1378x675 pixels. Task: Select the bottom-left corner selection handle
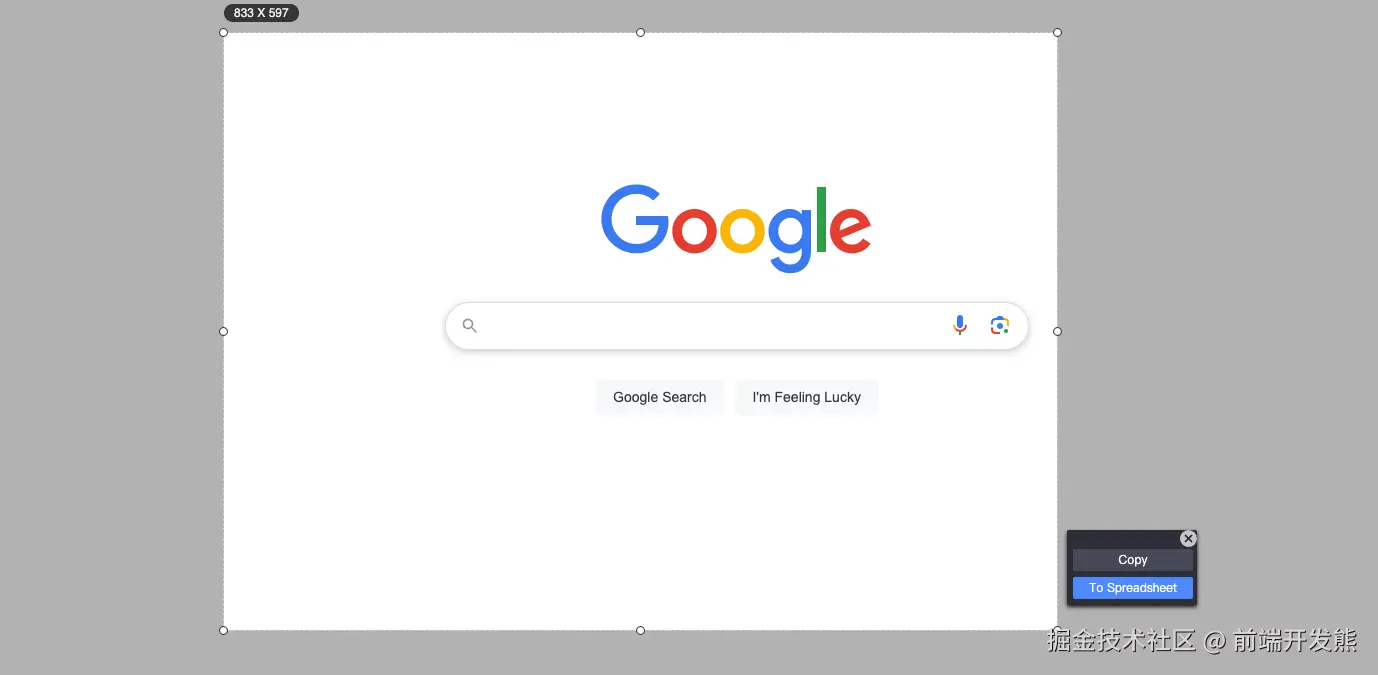(224, 630)
